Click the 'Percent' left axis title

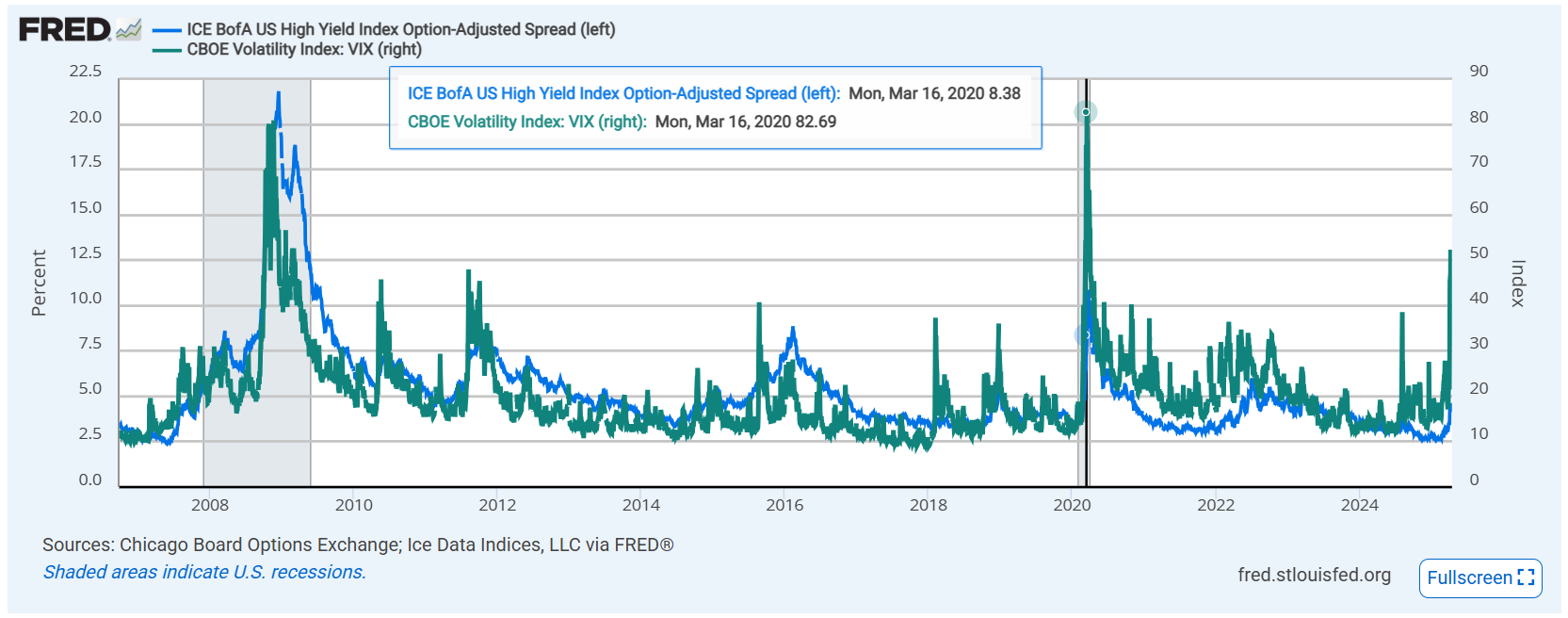pyautogui.click(x=39, y=283)
